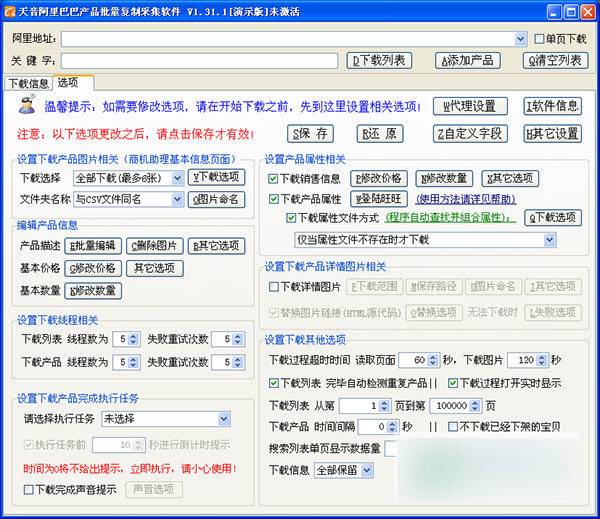
Task: Toggle 下载属性文件方式 checkbox
Action: point(291,218)
